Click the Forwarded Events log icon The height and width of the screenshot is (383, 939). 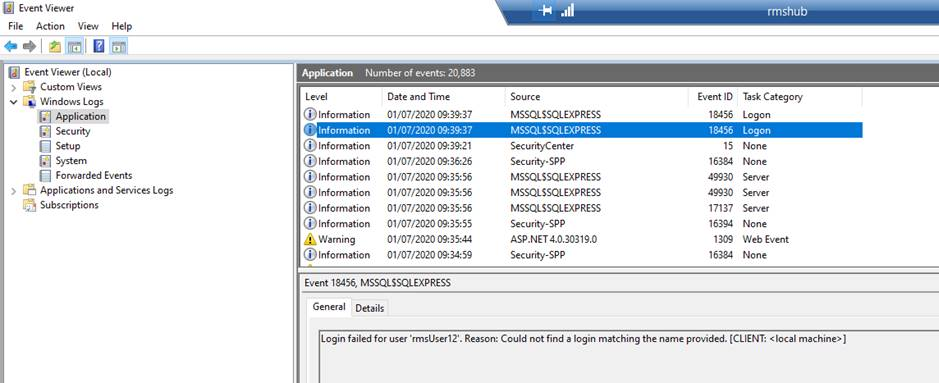coord(46,176)
